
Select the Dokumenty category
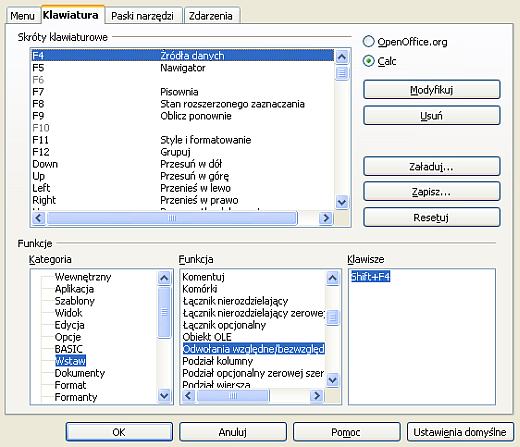(x=80, y=373)
